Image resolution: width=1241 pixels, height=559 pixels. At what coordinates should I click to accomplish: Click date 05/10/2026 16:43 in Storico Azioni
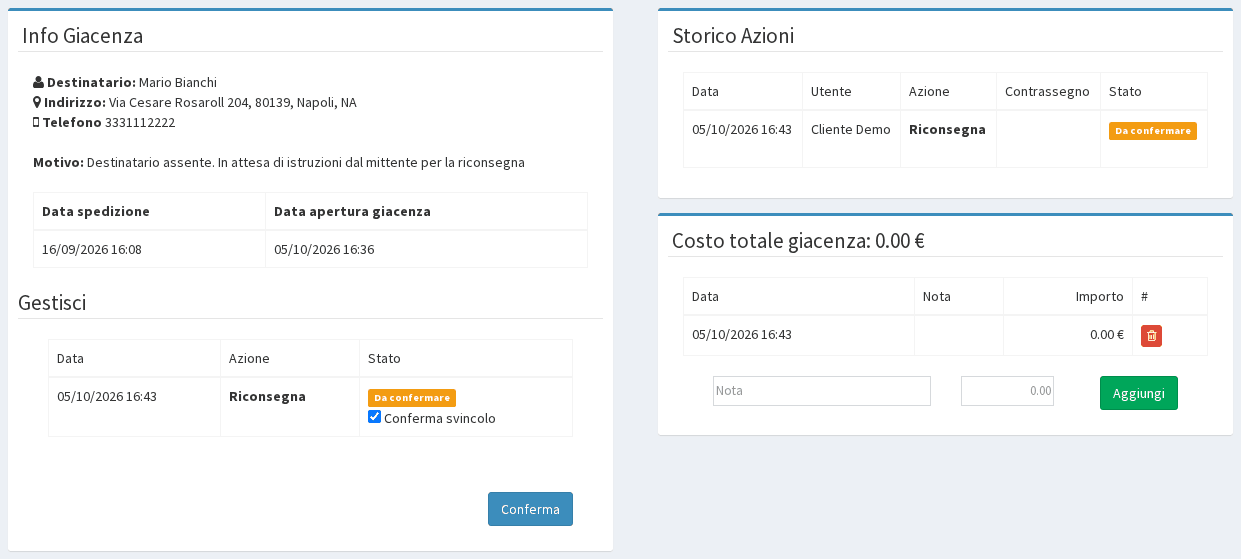[x=742, y=129]
